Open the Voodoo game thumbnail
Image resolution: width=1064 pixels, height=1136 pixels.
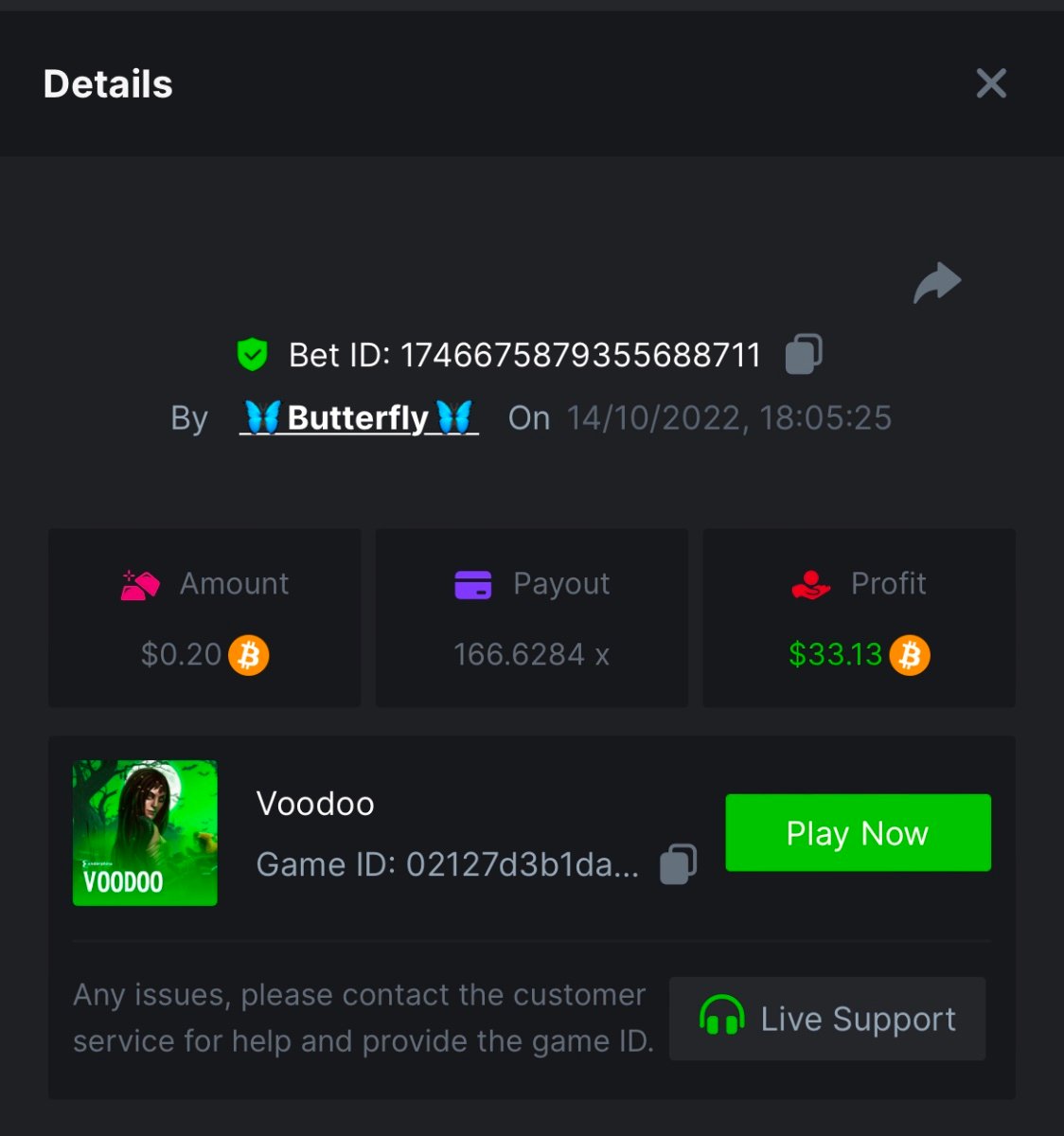pyautogui.click(x=145, y=833)
